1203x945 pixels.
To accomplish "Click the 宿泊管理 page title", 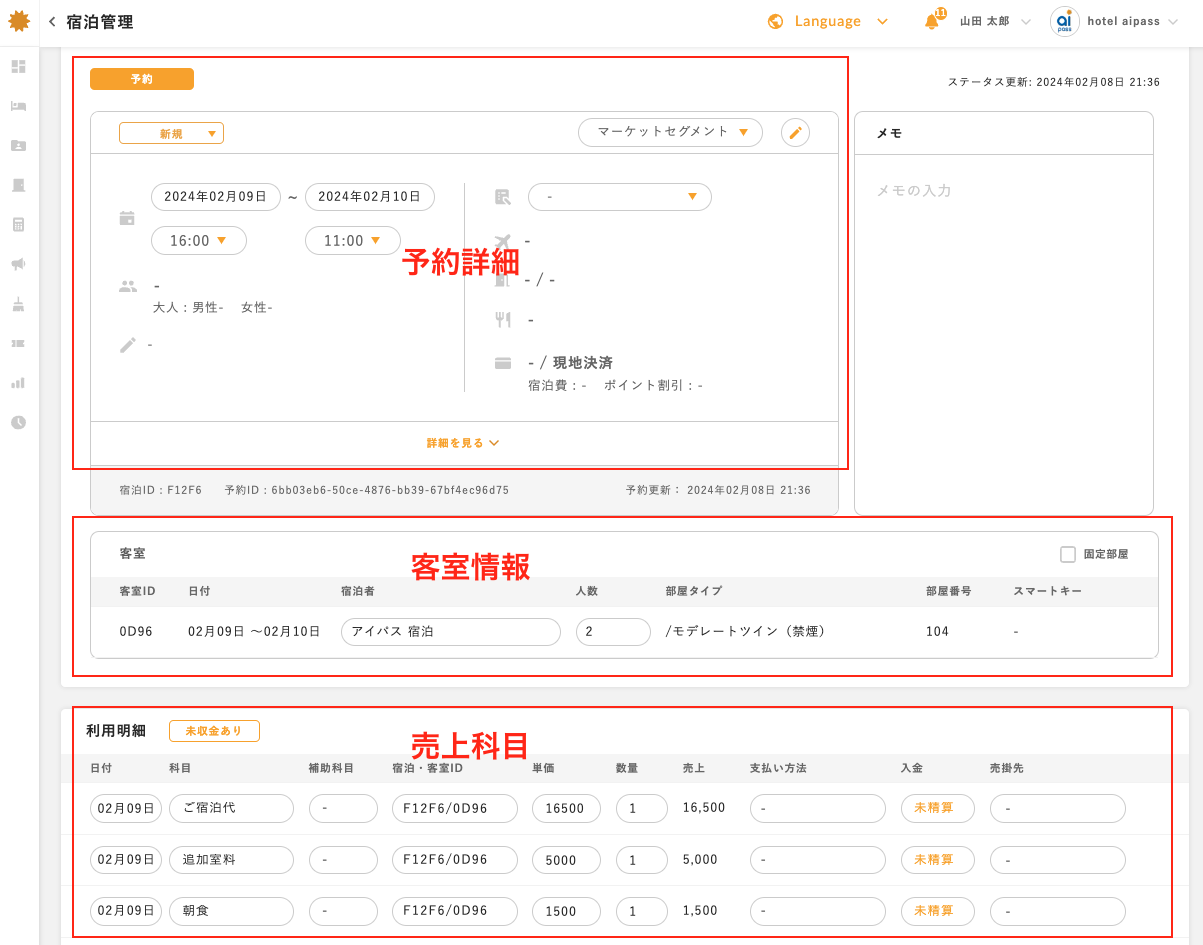I will pos(99,22).
